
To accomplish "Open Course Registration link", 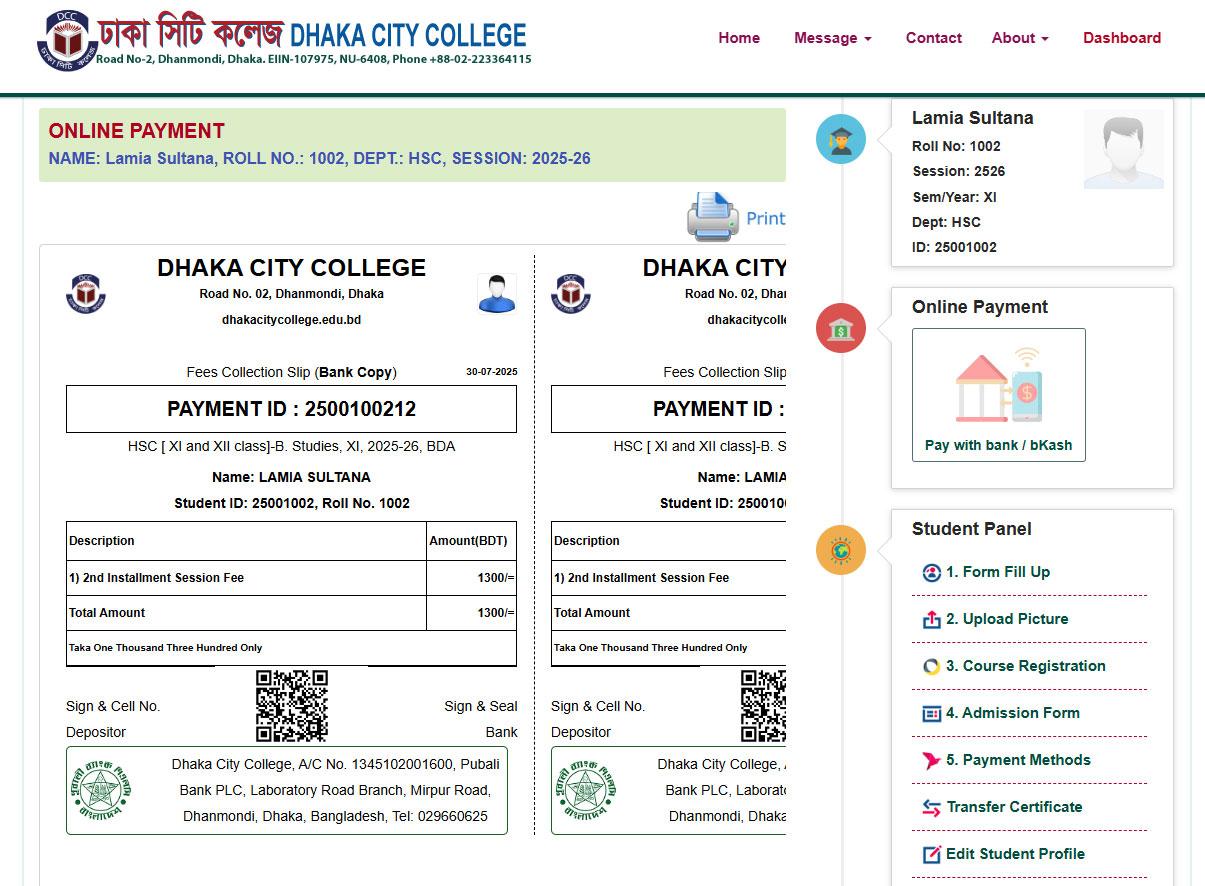I will point(1025,666).
